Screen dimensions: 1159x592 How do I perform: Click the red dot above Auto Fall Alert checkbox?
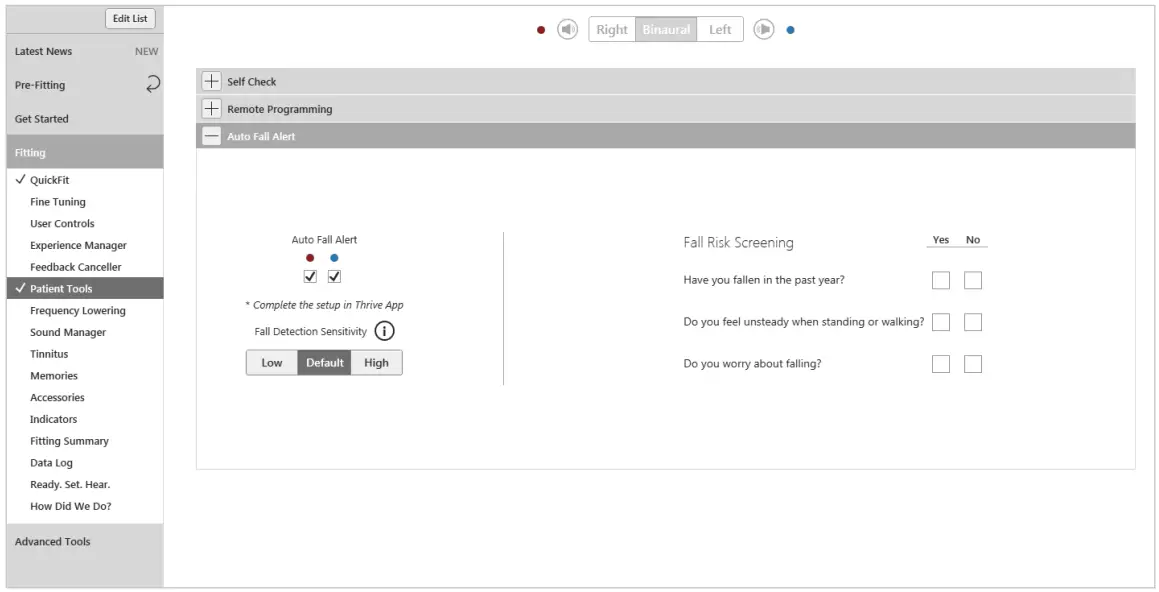[x=309, y=257]
